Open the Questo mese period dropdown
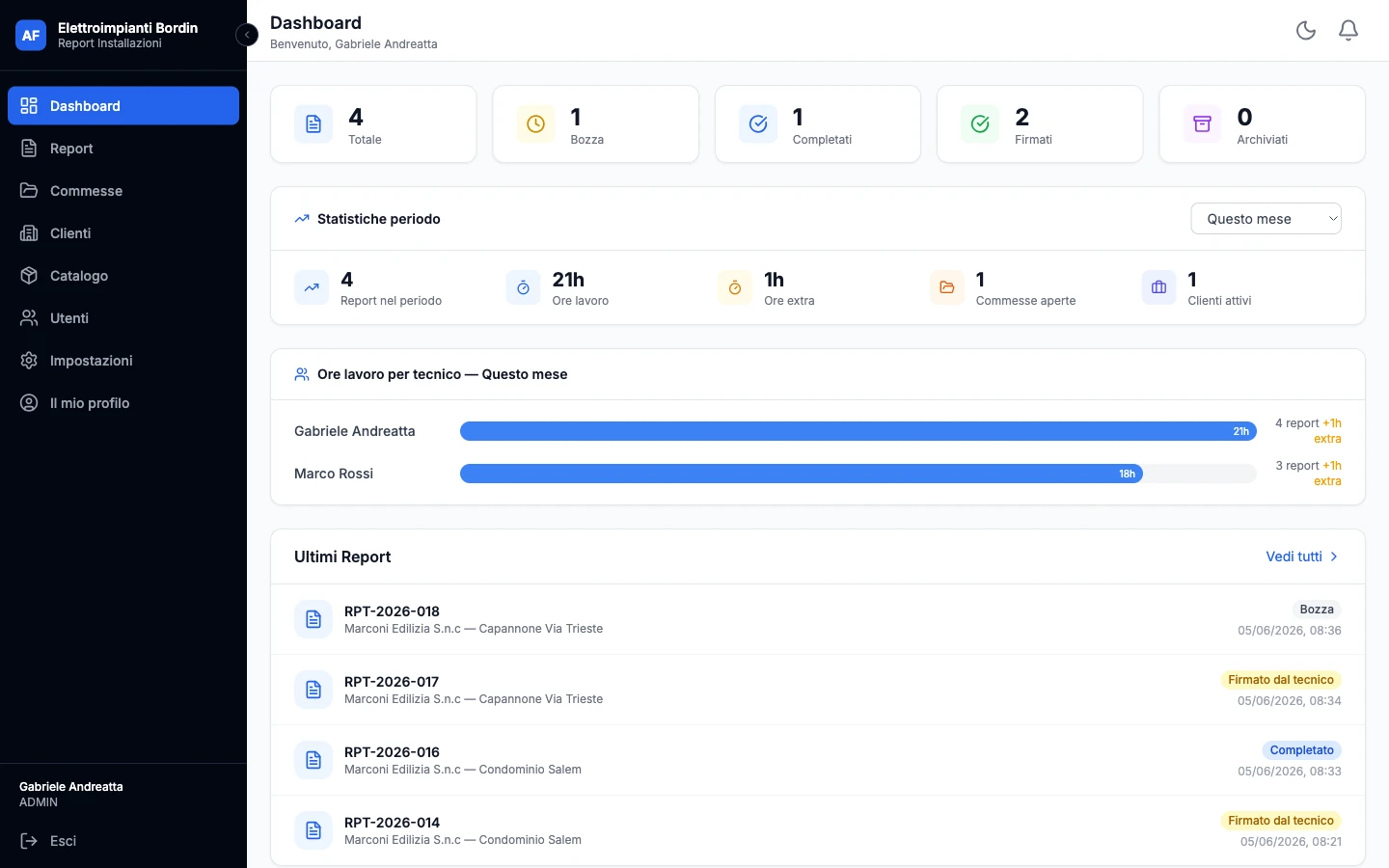 coord(1266,219)
